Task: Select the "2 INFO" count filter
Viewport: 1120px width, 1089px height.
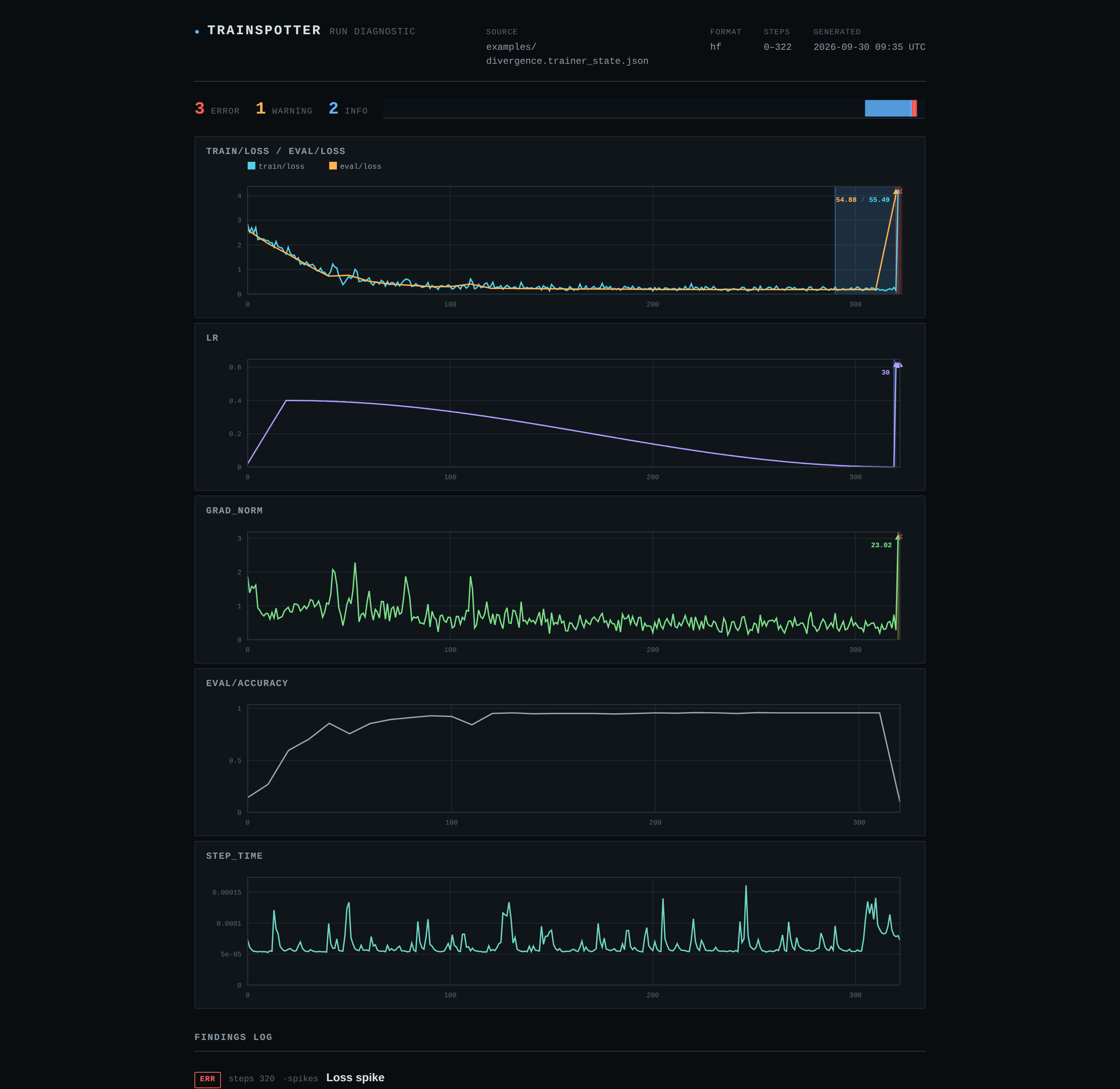Action: (348, 109)
